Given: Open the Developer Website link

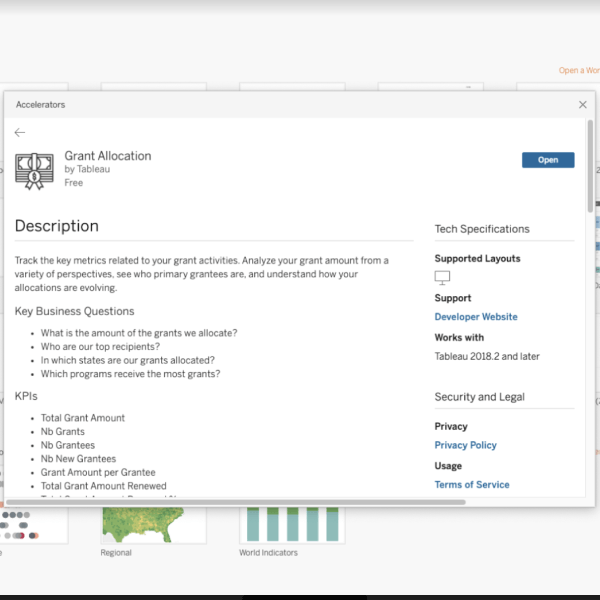Looking at the screenshot, I should (476, 317).
